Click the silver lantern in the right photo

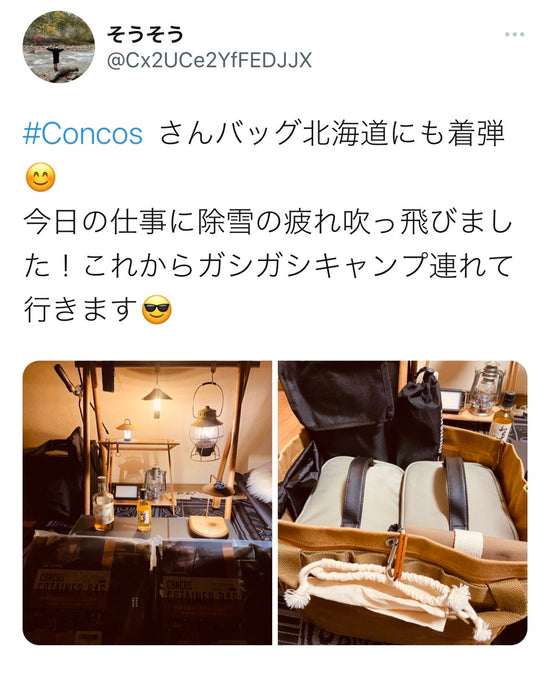pos(486,390)
